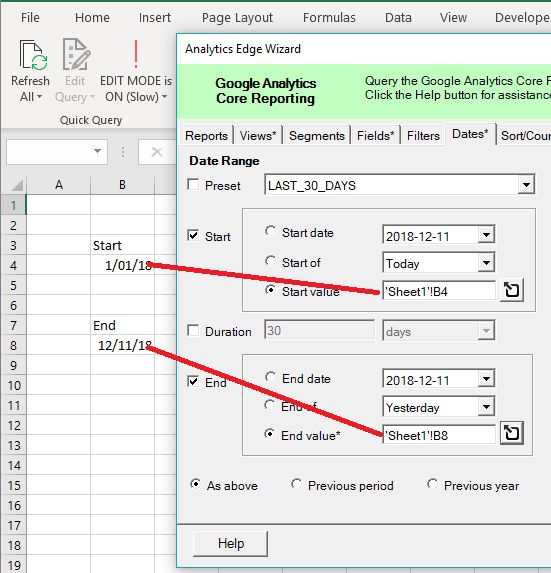Enable the Duration checkbox

193,331
